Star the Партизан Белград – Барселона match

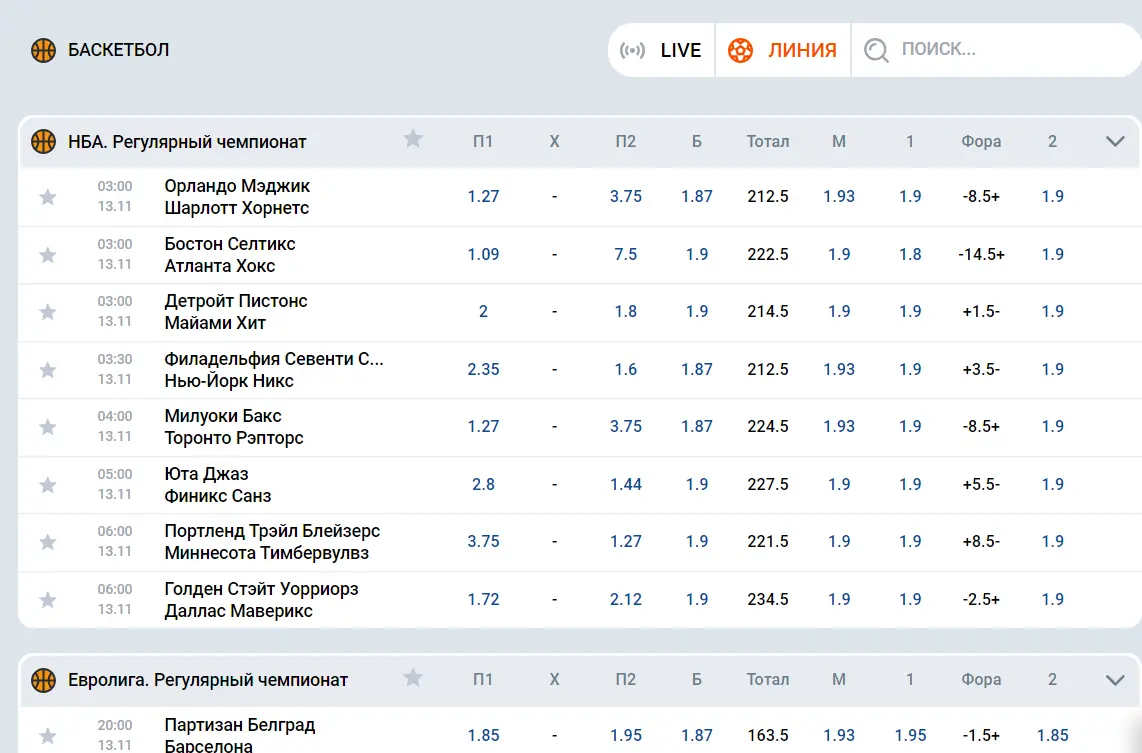point(47,736)
